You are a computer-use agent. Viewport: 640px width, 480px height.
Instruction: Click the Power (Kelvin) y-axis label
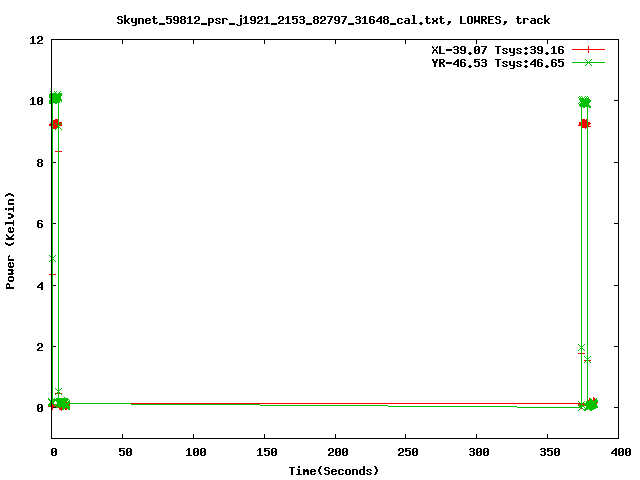coord(10,241)
